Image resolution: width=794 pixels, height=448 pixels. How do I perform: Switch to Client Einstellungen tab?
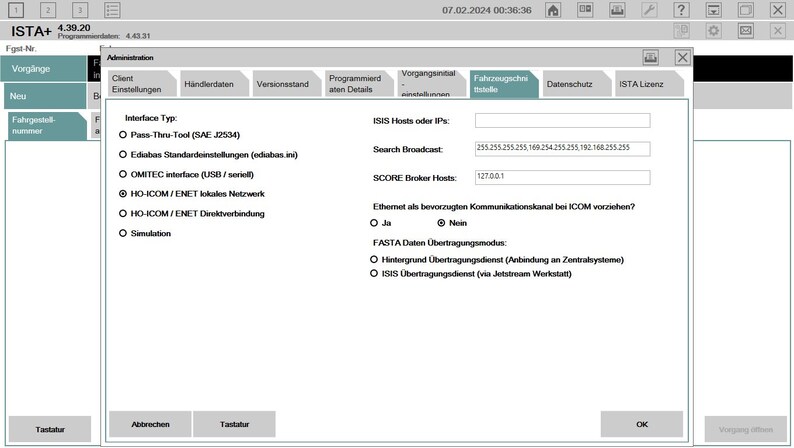[140, 84]
